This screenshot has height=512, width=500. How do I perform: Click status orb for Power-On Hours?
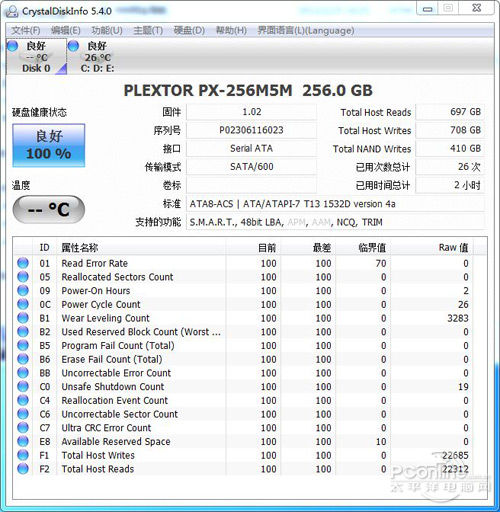[x=23, y=290]
